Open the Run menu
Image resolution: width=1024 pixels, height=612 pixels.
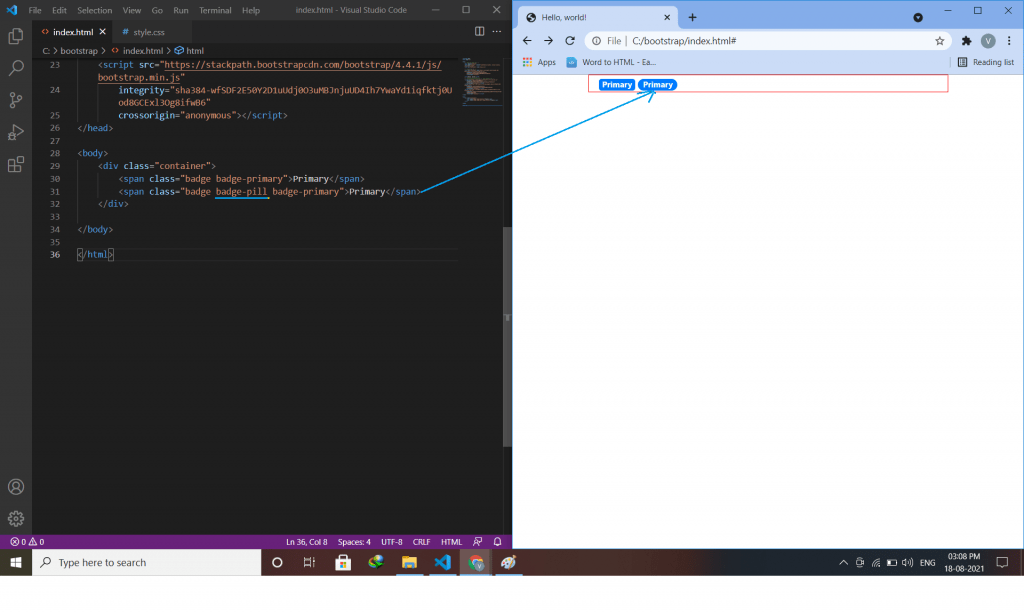(x=181, y=10)
